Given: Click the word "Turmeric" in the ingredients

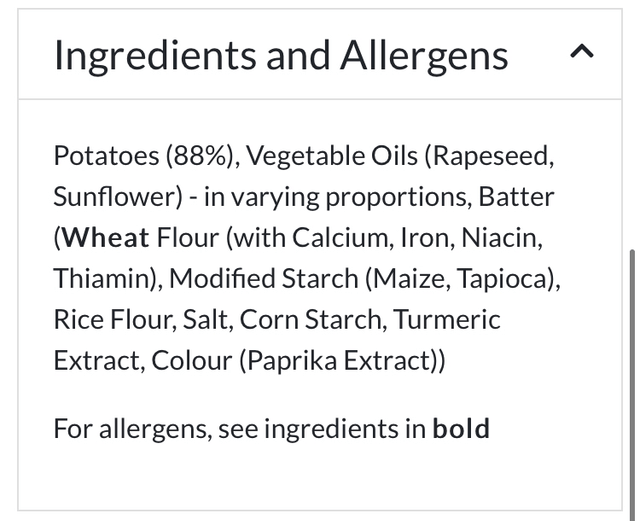Looking at the screenshot, I should tap(447, 320).
